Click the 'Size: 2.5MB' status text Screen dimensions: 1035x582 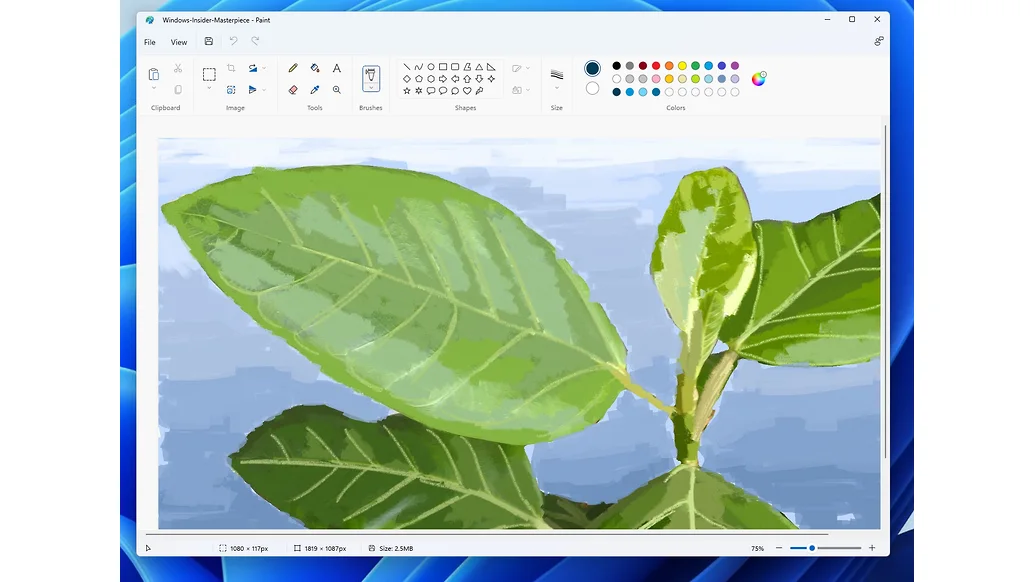(x=396, y=548)
